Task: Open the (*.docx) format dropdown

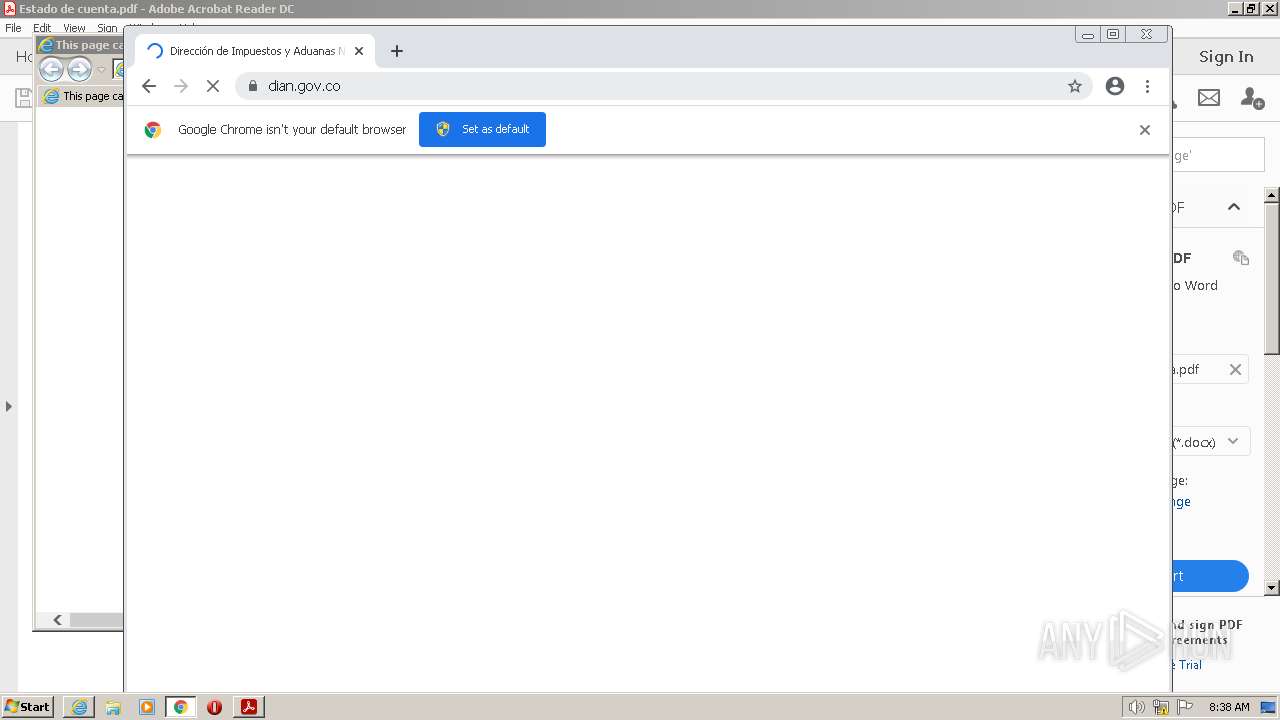Action: tap(1211, 441)
